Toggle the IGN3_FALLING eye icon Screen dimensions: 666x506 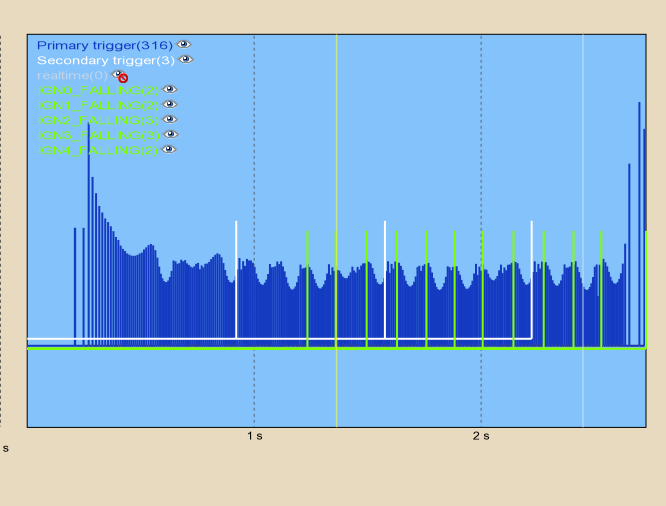(x=169, y=135)
